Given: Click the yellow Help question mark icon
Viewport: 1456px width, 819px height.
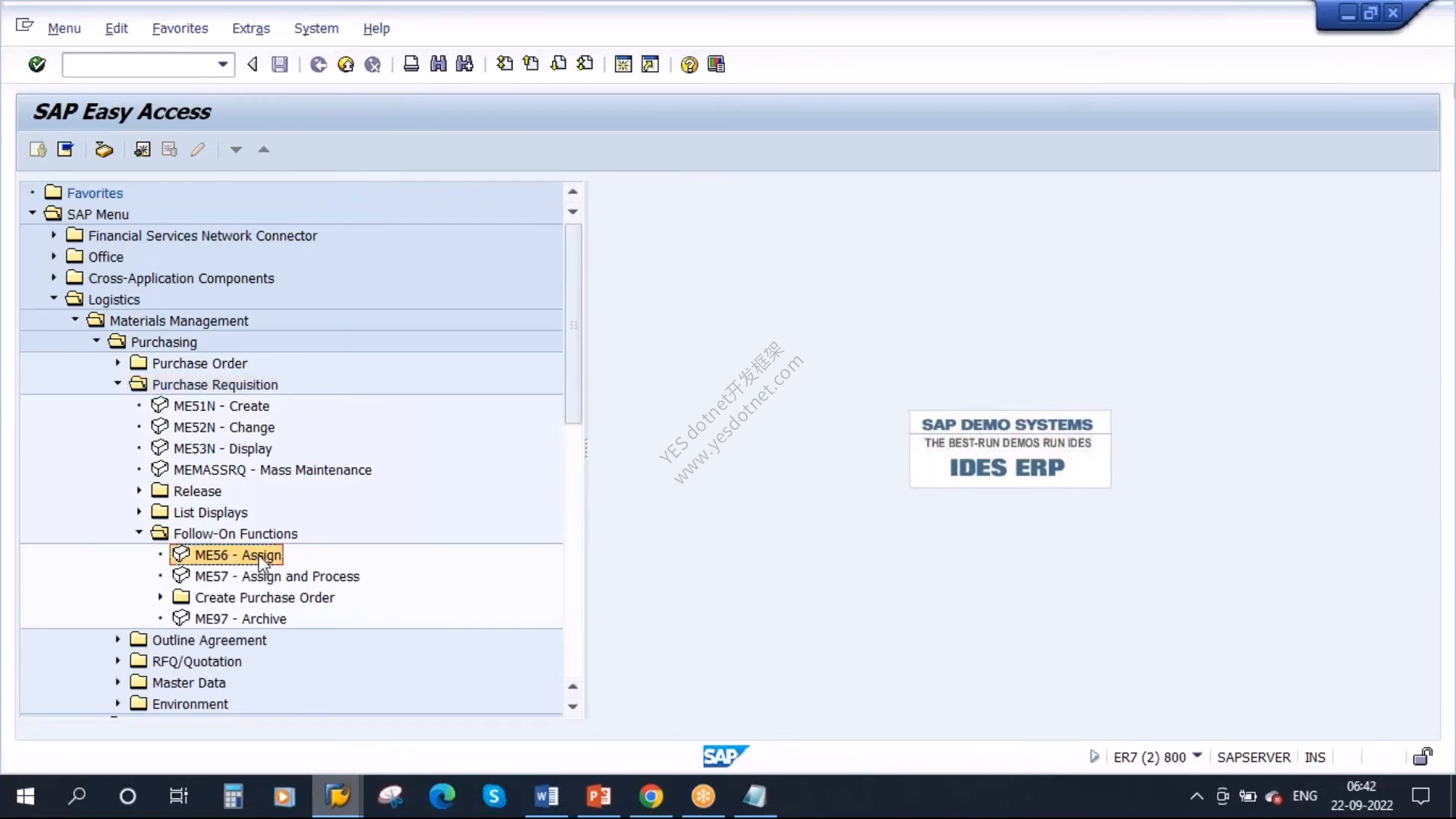Looking at the screenshot, I should coord(689,64).
